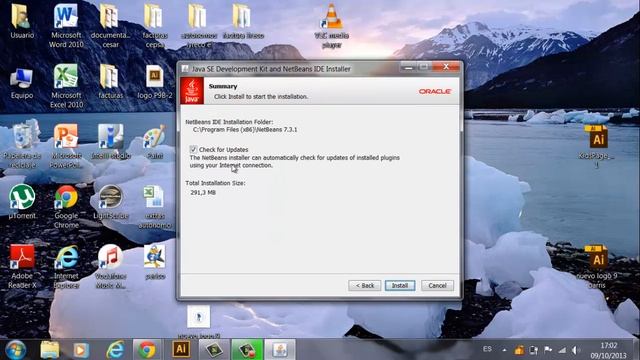Open the facturas cepsa folder
Image resolution: width=640 pixels, height=360 pixels.
(155, 25)
